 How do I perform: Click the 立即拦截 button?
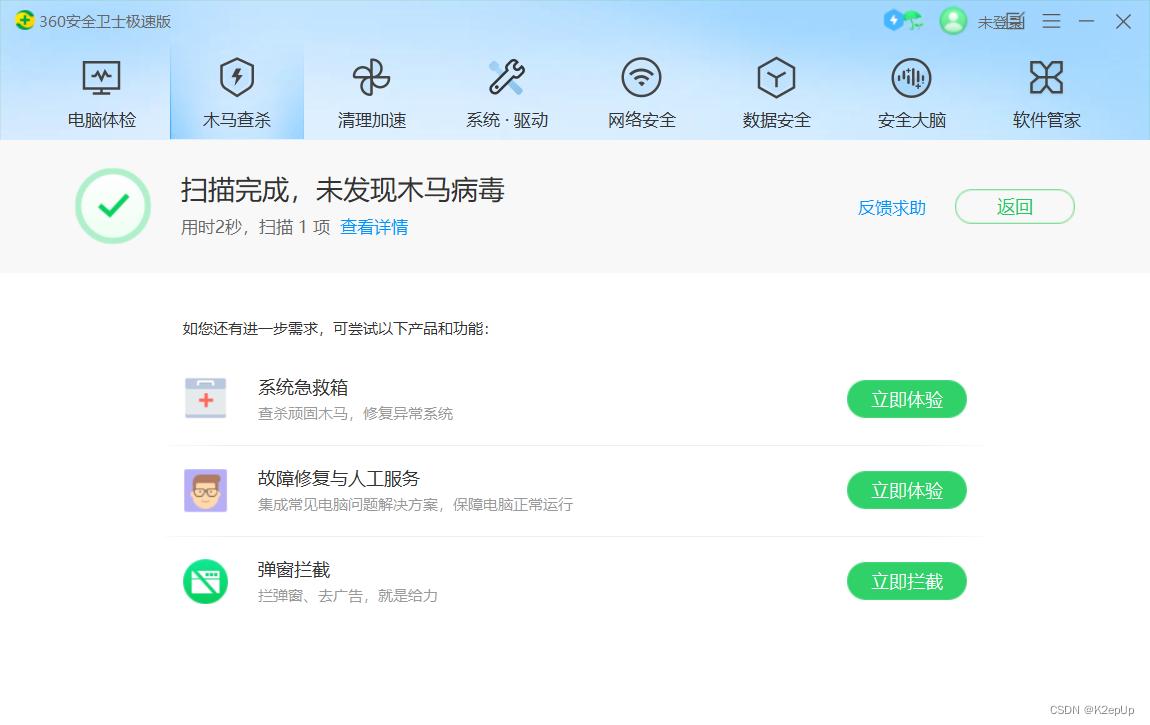907,581
